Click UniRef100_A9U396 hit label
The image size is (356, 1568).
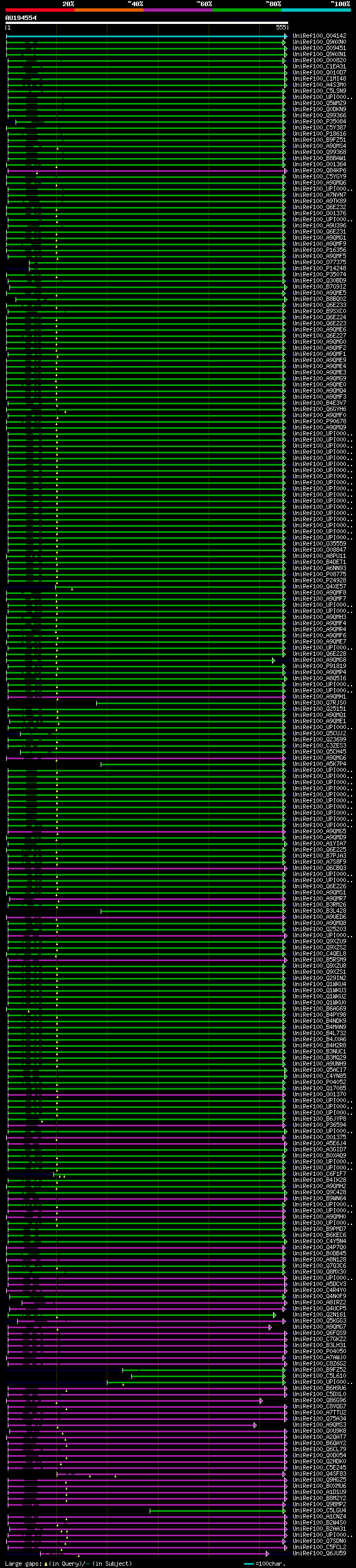[x=319, y=226]
